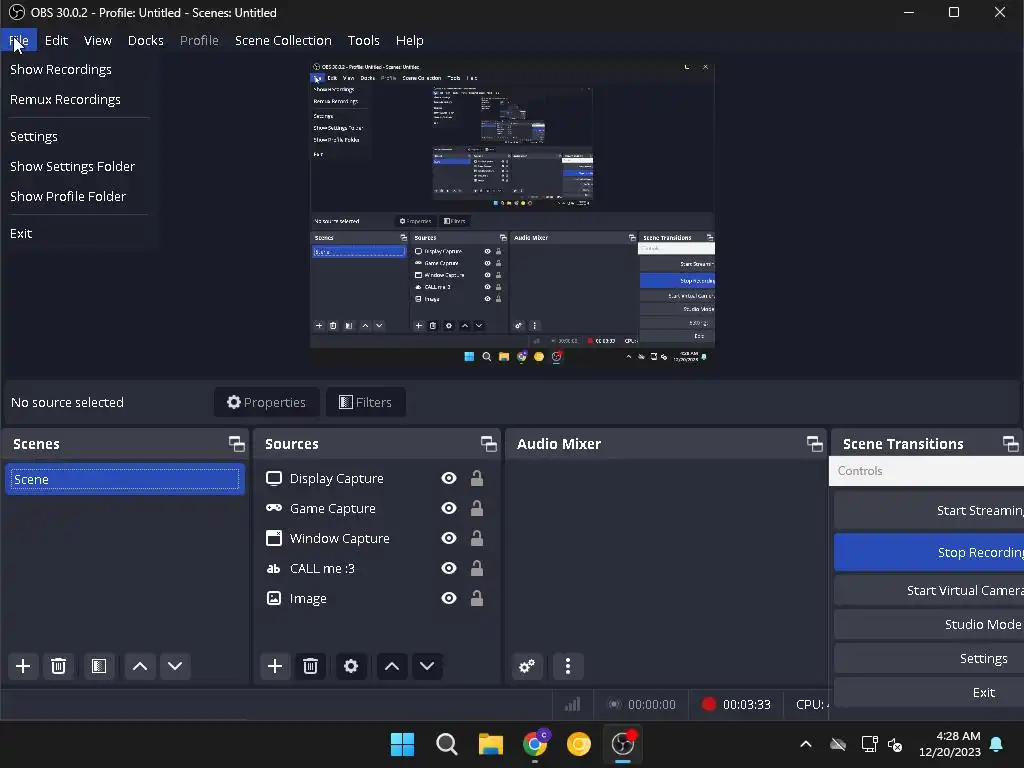Screen dimensions: 1024x768
Task: Toggle the lock on the Game Capture source
Action: pyautogui.click(x=477, y=508)
